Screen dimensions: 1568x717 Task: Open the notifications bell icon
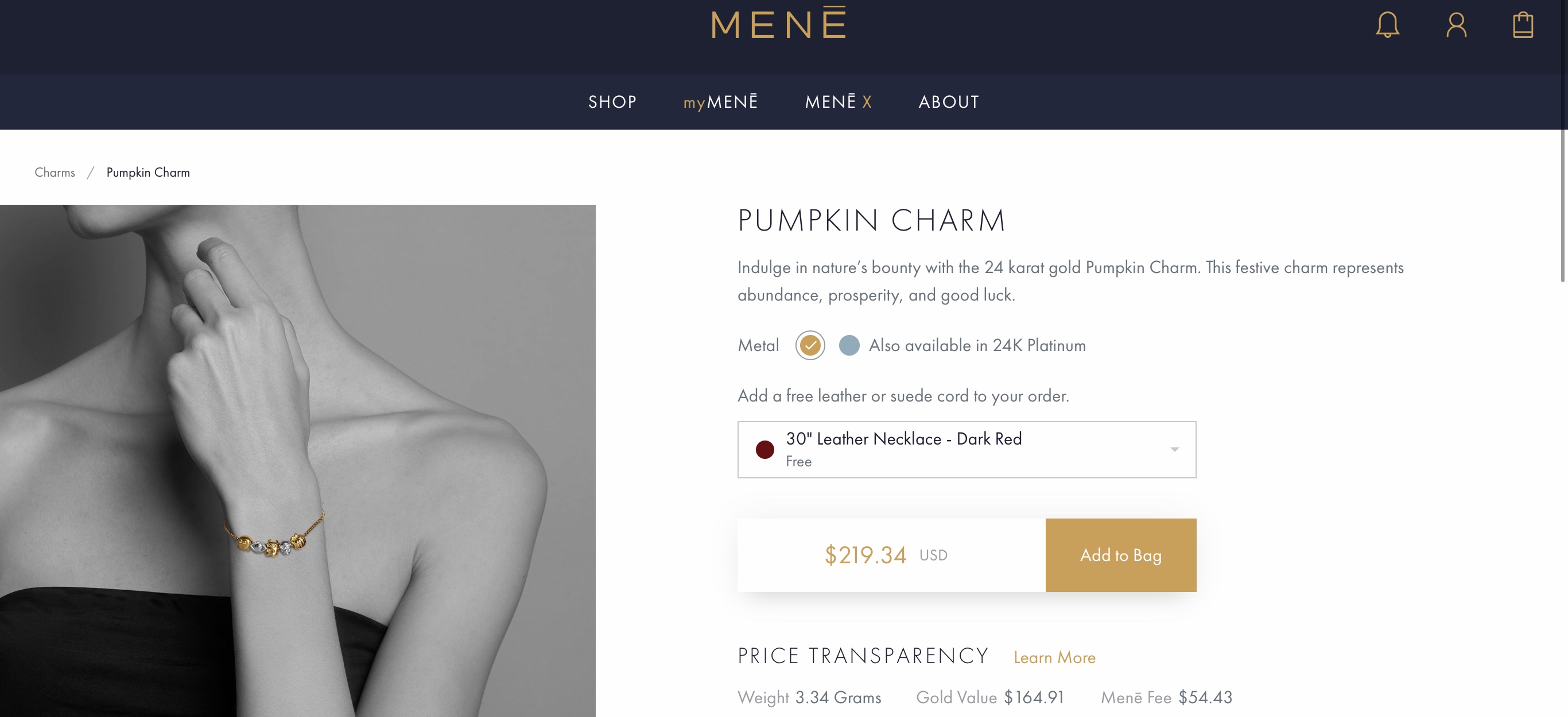[1387, 25]
